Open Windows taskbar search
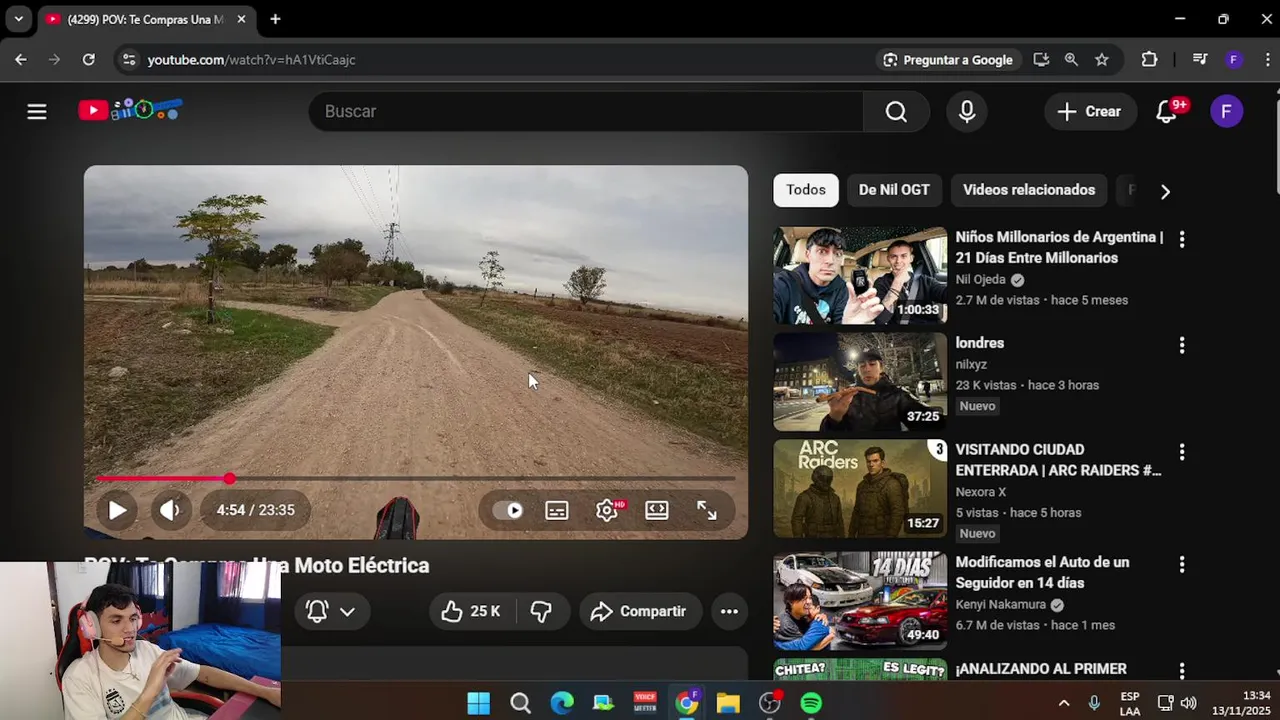 tap(520, 703)
